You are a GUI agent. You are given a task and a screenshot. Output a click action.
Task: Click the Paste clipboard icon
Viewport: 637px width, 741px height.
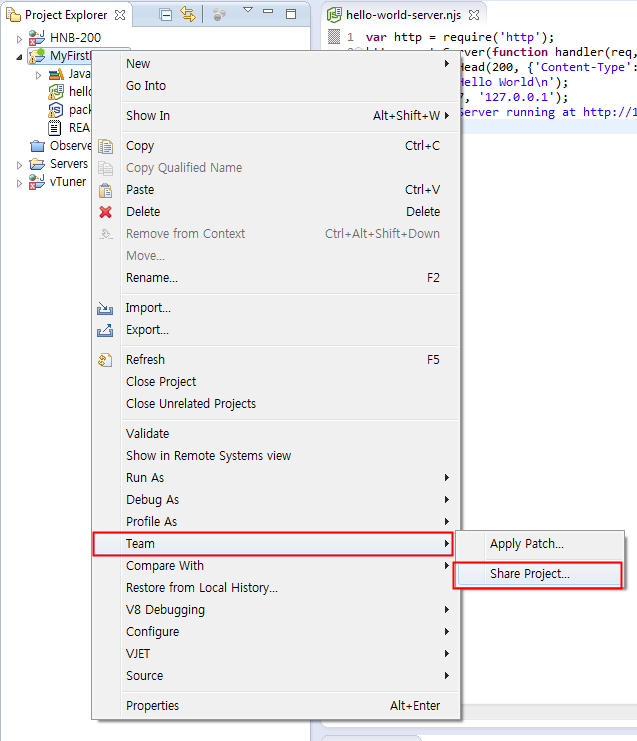[x=105, y=190]
